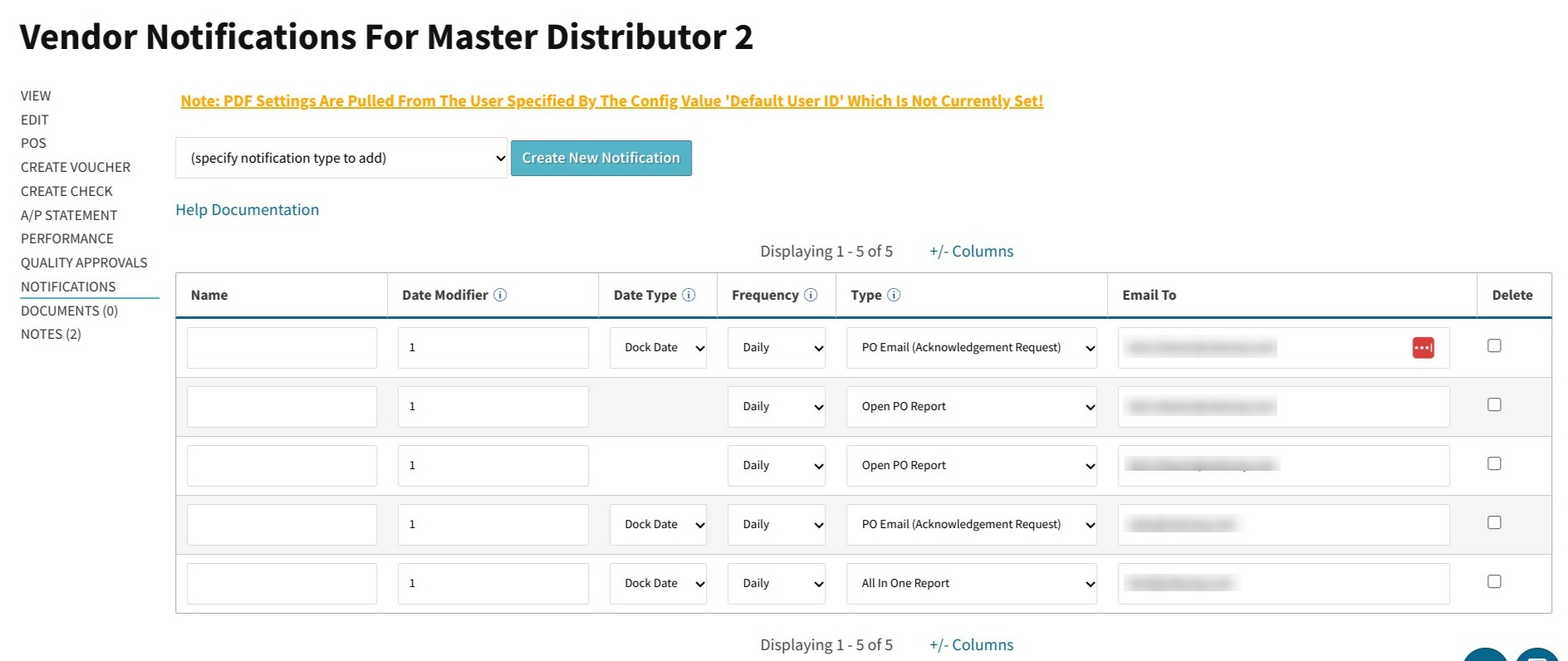1568x661 pixels.
Task: Click the Name field in the second row
Action: (x=282, y=407)
